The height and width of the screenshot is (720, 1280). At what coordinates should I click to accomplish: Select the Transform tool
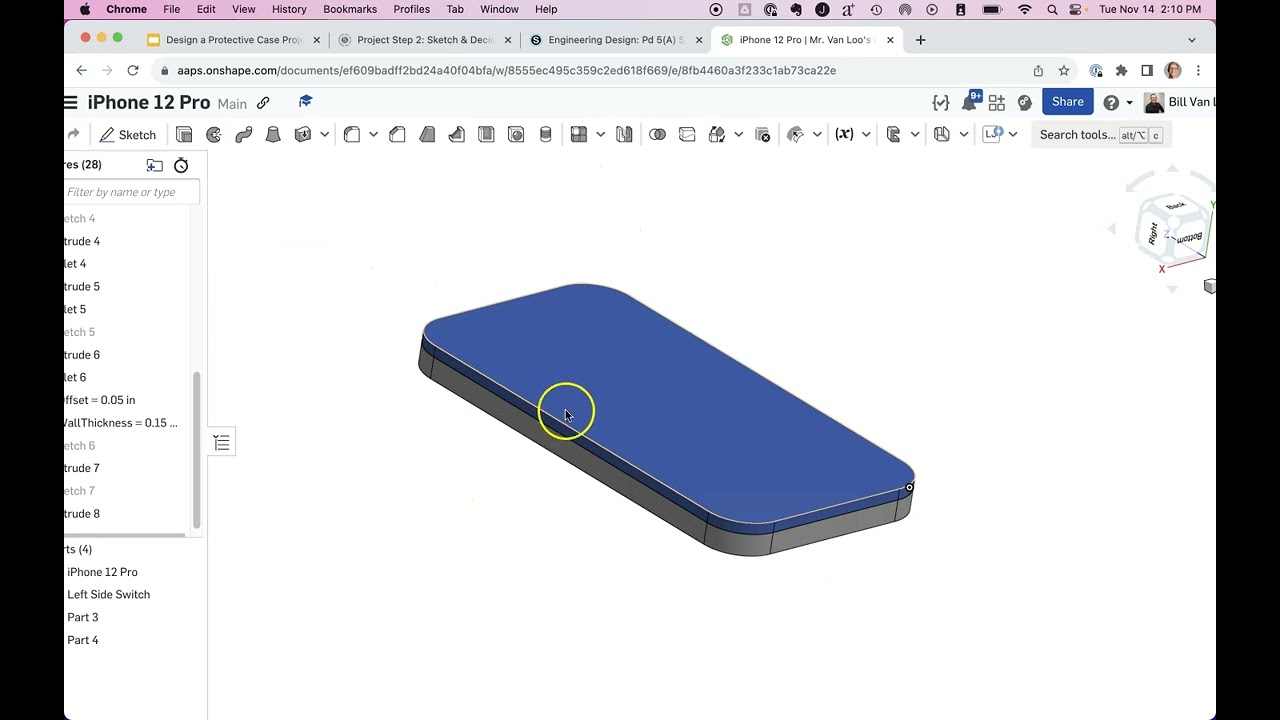click(717, 134)
